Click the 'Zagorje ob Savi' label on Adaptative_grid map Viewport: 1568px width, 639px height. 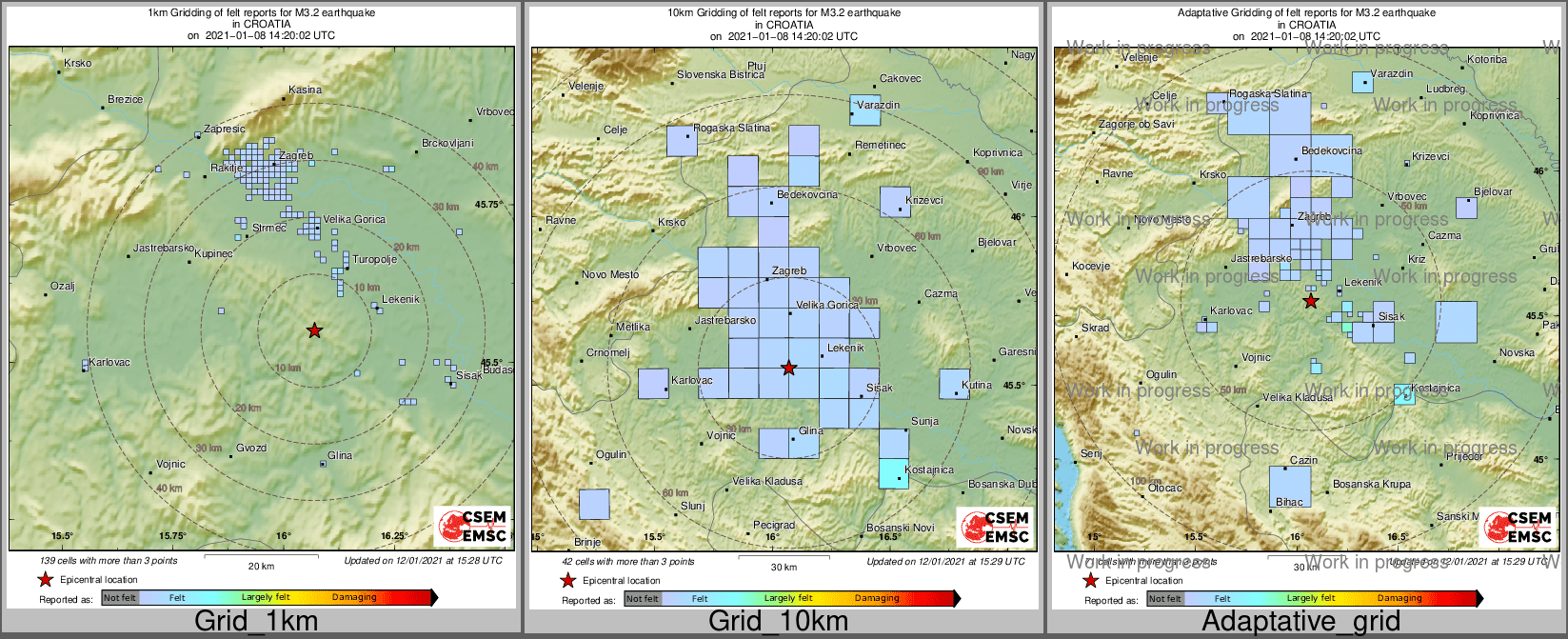point(1137,124)
